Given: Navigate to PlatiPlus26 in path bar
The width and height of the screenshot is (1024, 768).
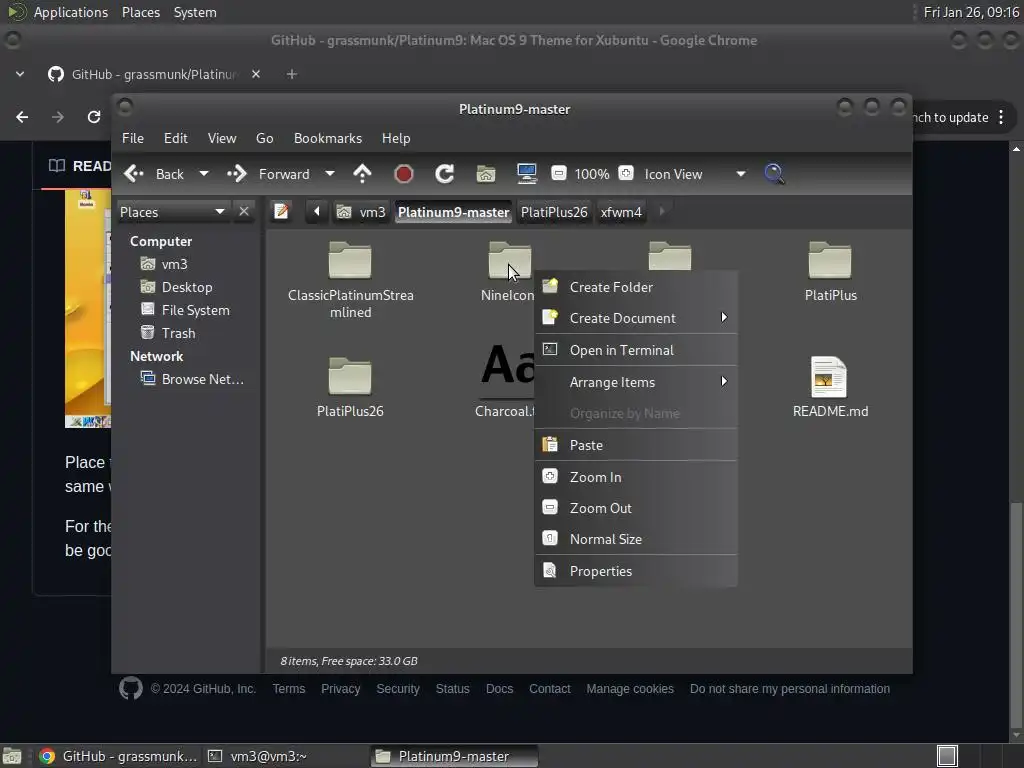Looking at the screenshot, I should [554, 212].
